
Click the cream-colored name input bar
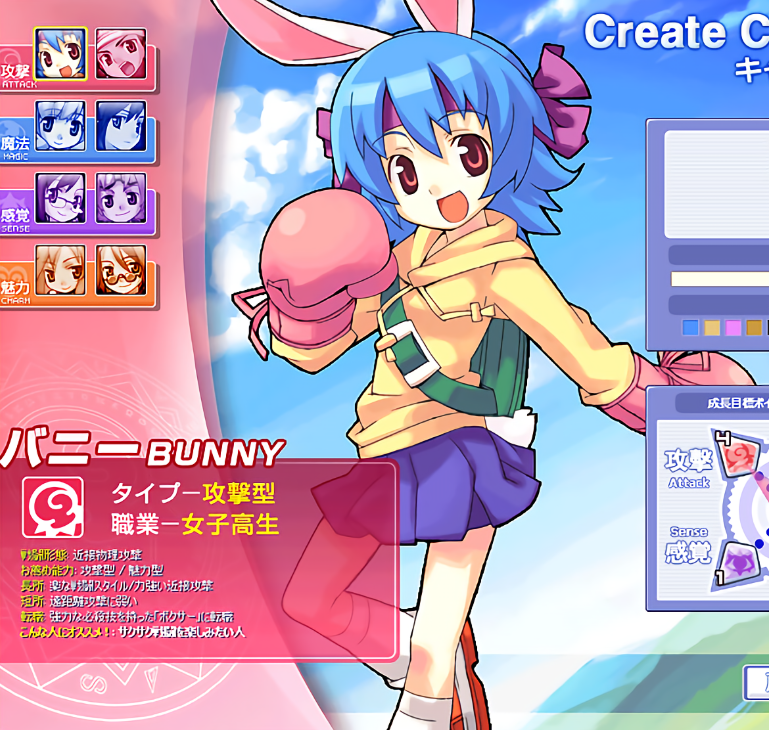click(719, 279)
